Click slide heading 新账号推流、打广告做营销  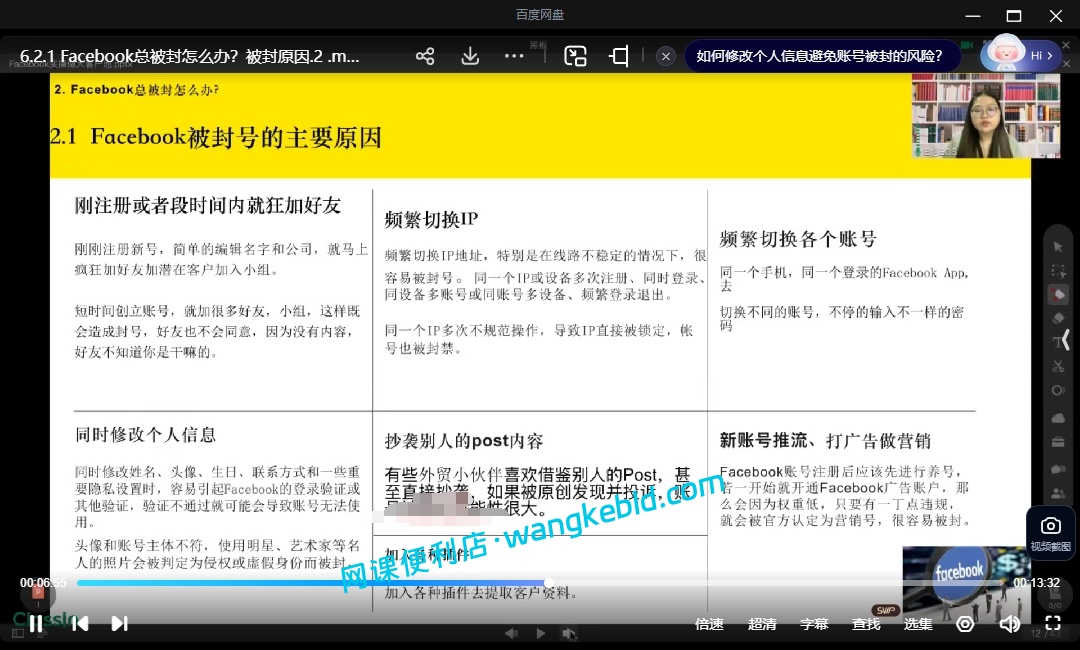tap(824, 440)
